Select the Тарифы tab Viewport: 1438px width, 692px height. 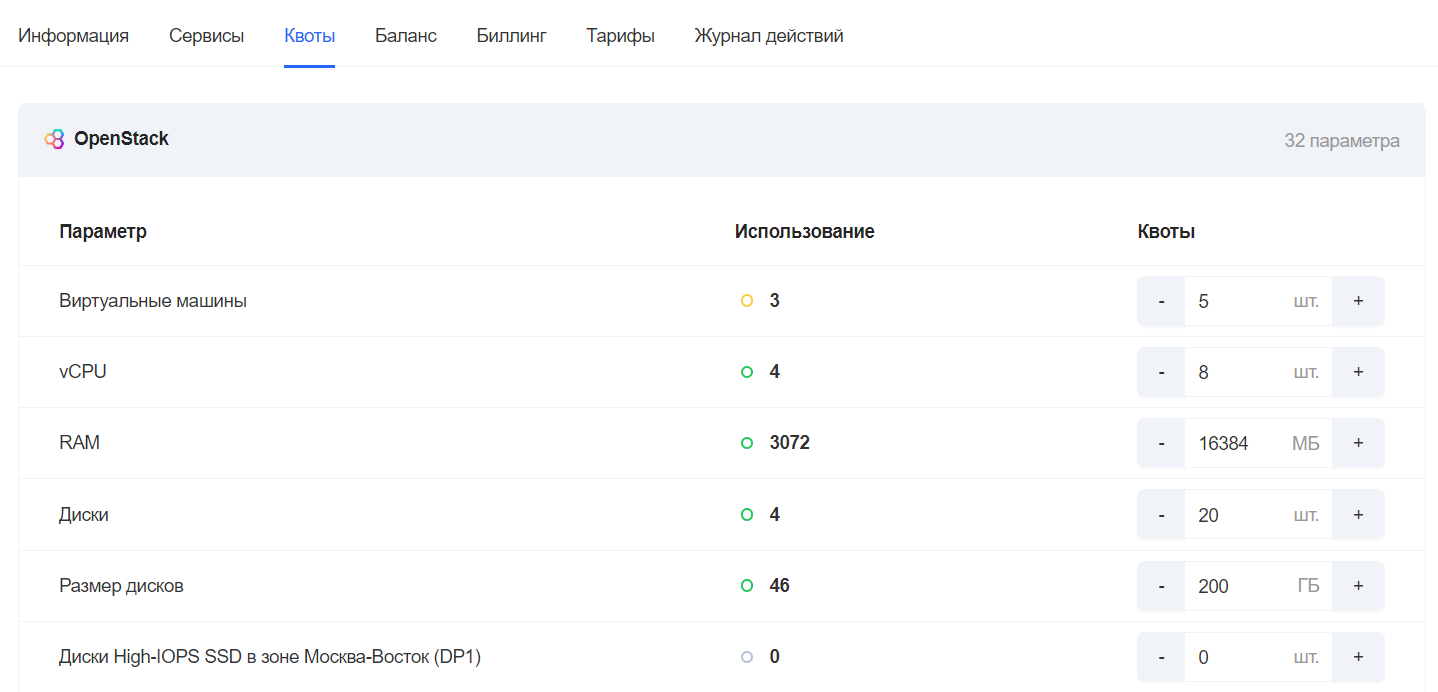620,36
